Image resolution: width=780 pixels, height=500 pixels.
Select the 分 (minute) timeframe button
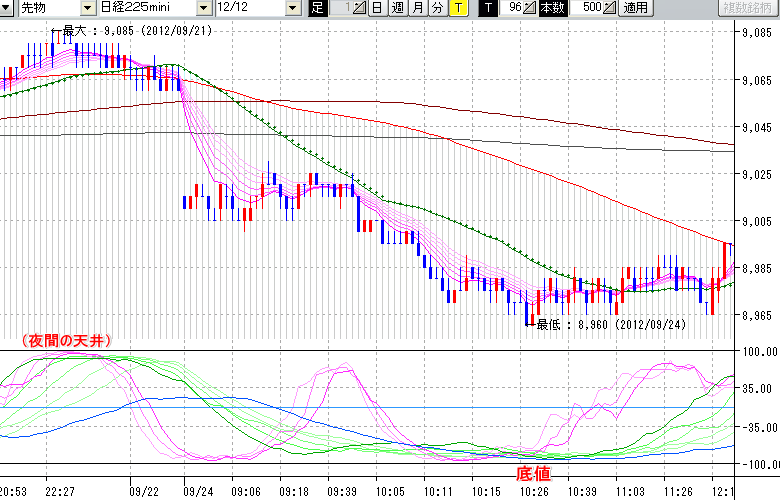[x=437, y=8]
